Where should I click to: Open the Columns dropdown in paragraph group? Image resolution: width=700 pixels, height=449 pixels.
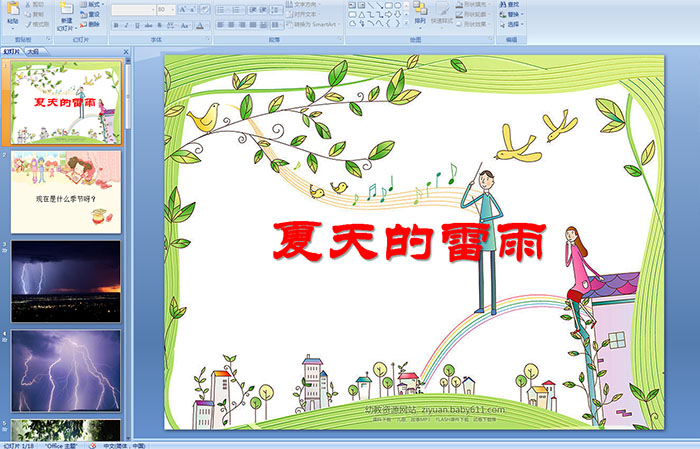pos(276,25)
